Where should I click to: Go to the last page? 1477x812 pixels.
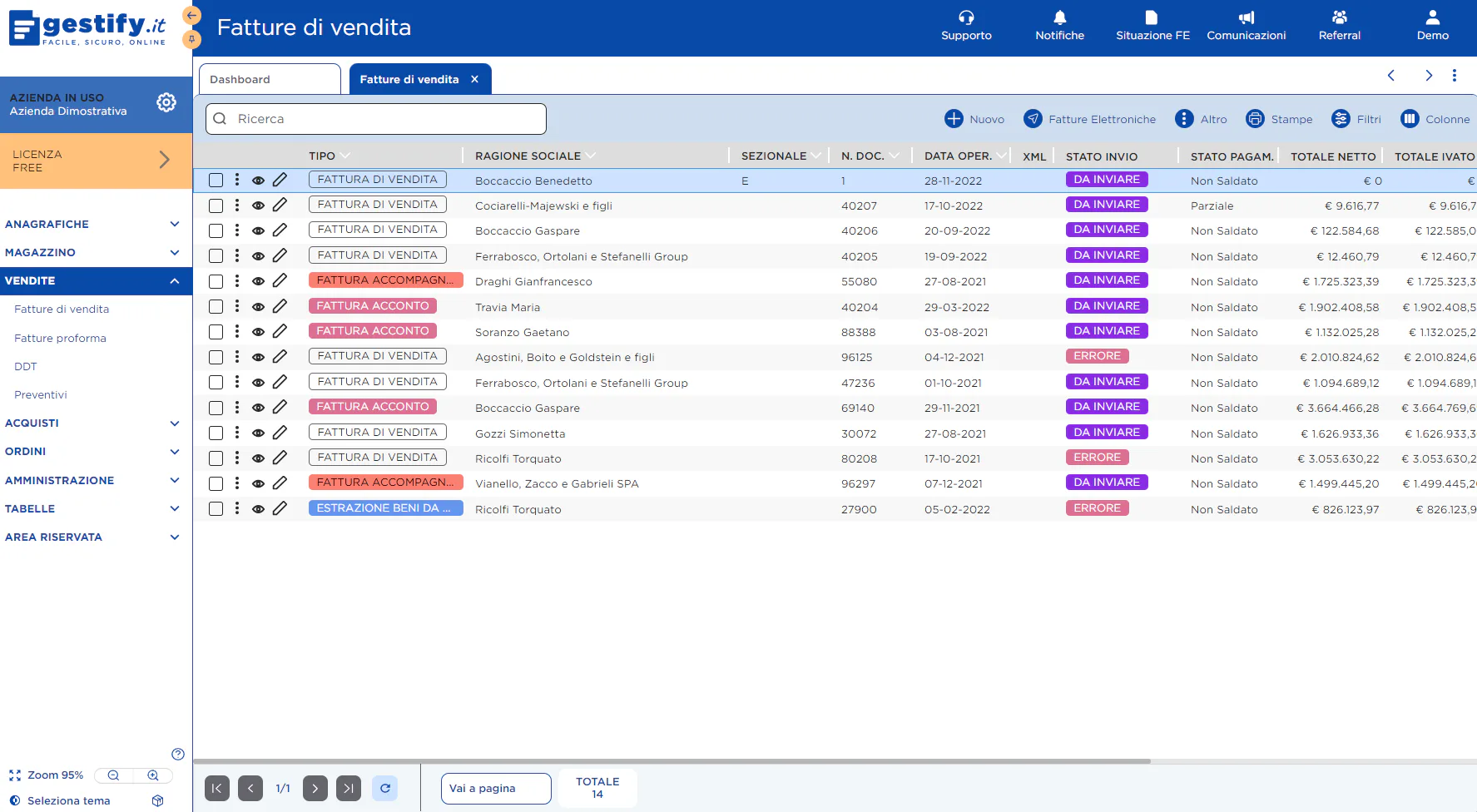349,788
